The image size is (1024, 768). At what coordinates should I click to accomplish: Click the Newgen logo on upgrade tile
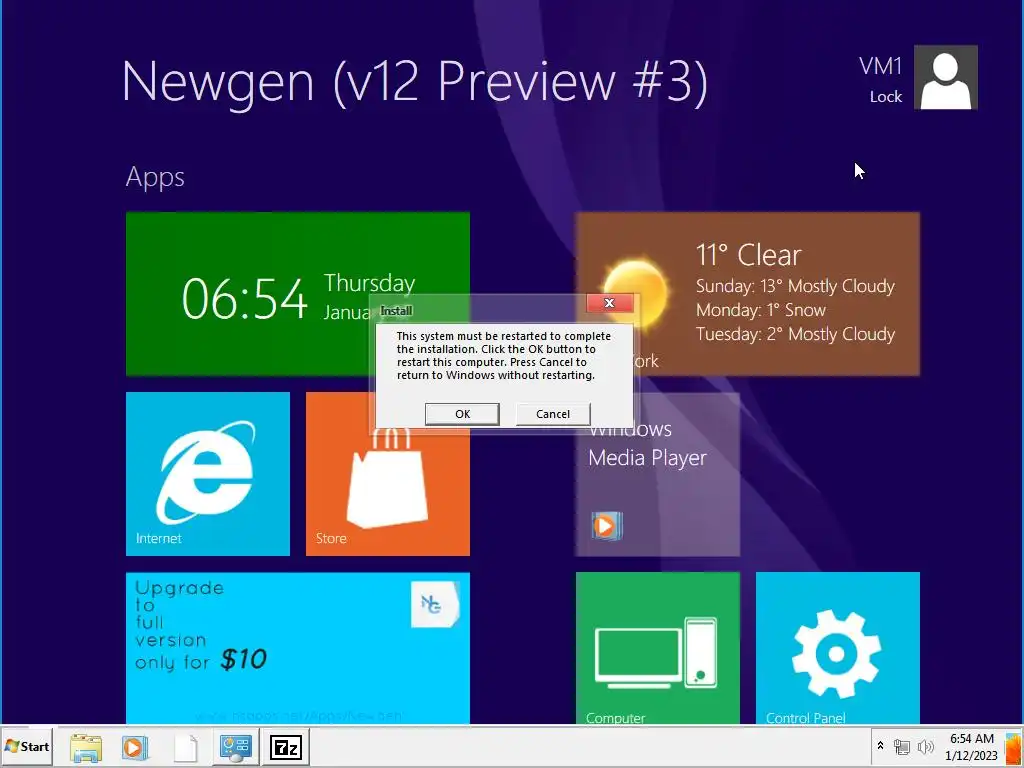[435, 604]
